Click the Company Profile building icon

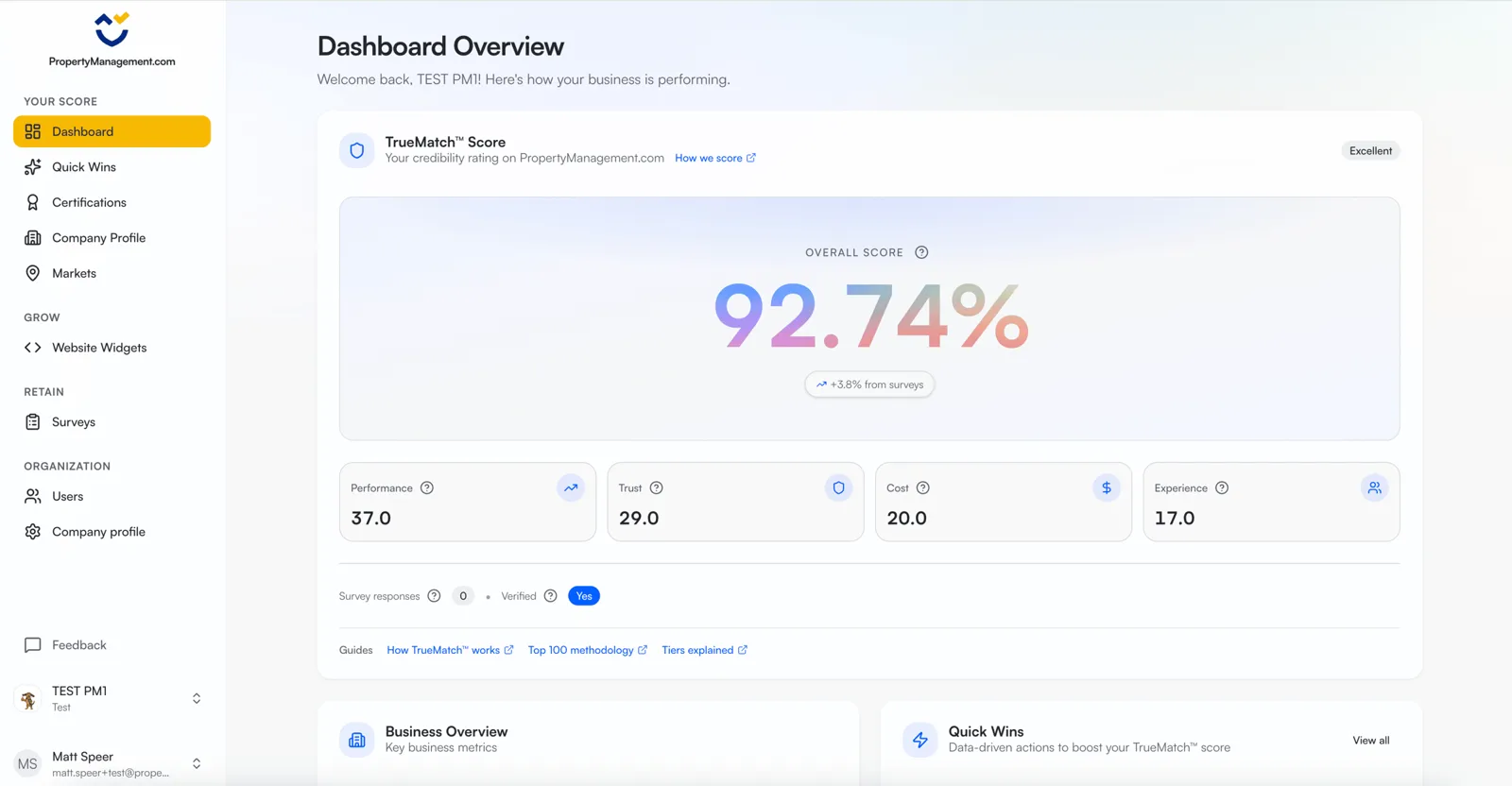pyautogui.click(x=33, y=238)
